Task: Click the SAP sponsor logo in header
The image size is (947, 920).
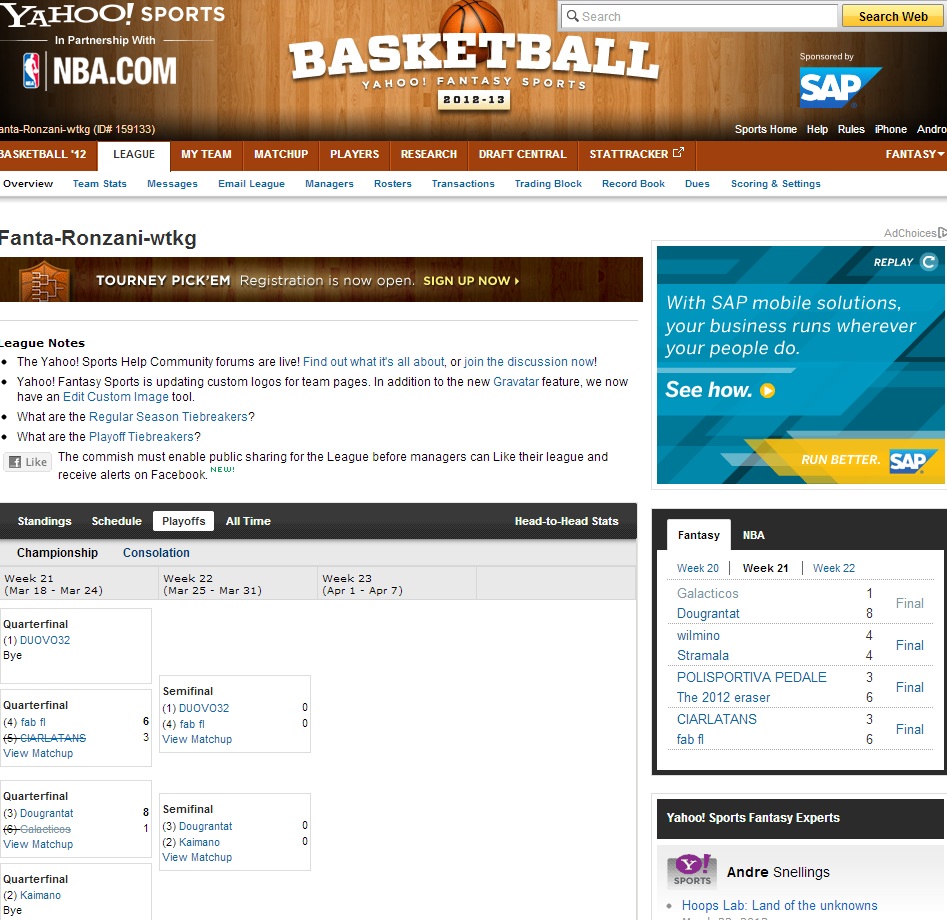Action: (840, 87)
